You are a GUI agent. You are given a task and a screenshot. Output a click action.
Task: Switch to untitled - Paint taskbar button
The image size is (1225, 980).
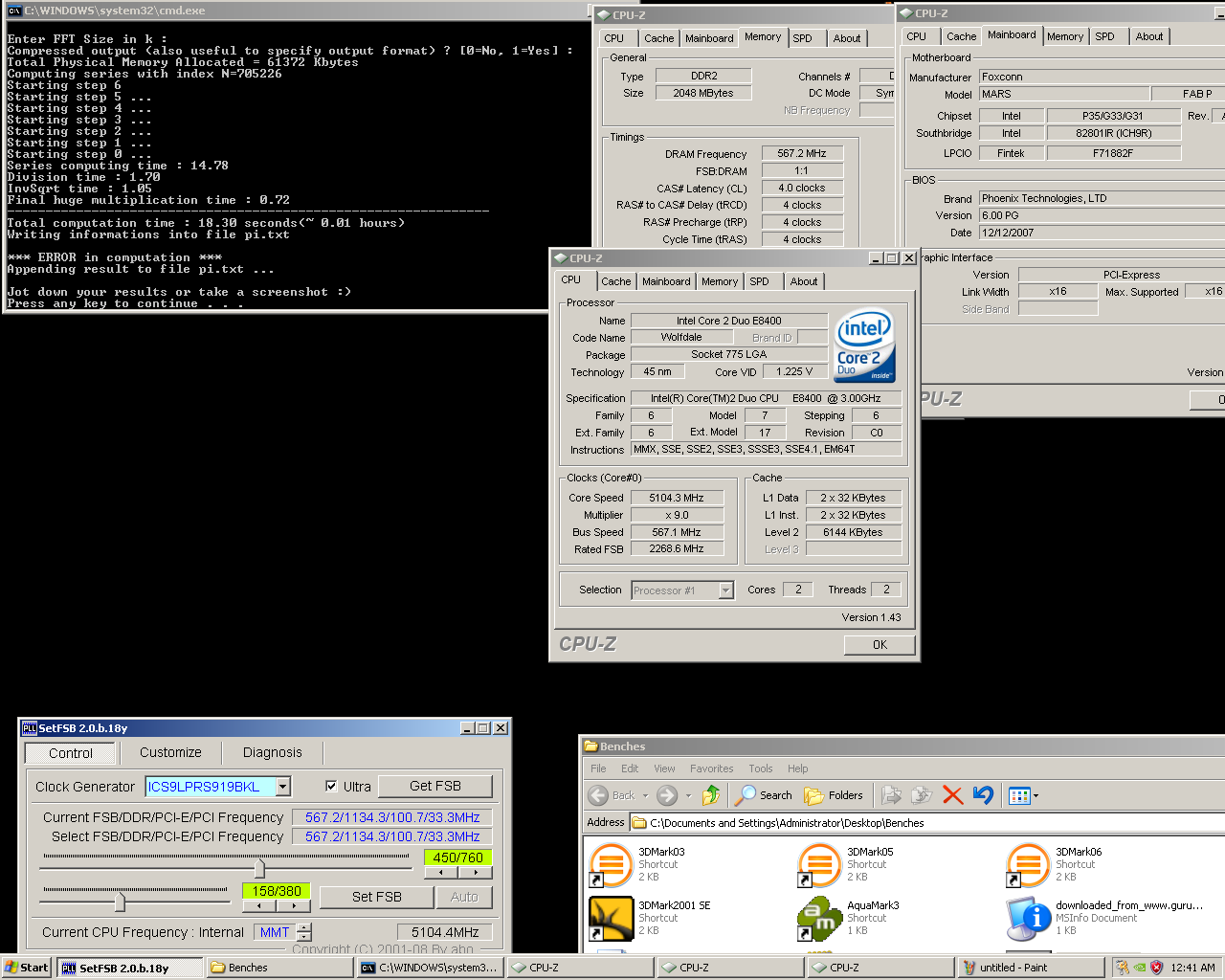point(1030,968)
